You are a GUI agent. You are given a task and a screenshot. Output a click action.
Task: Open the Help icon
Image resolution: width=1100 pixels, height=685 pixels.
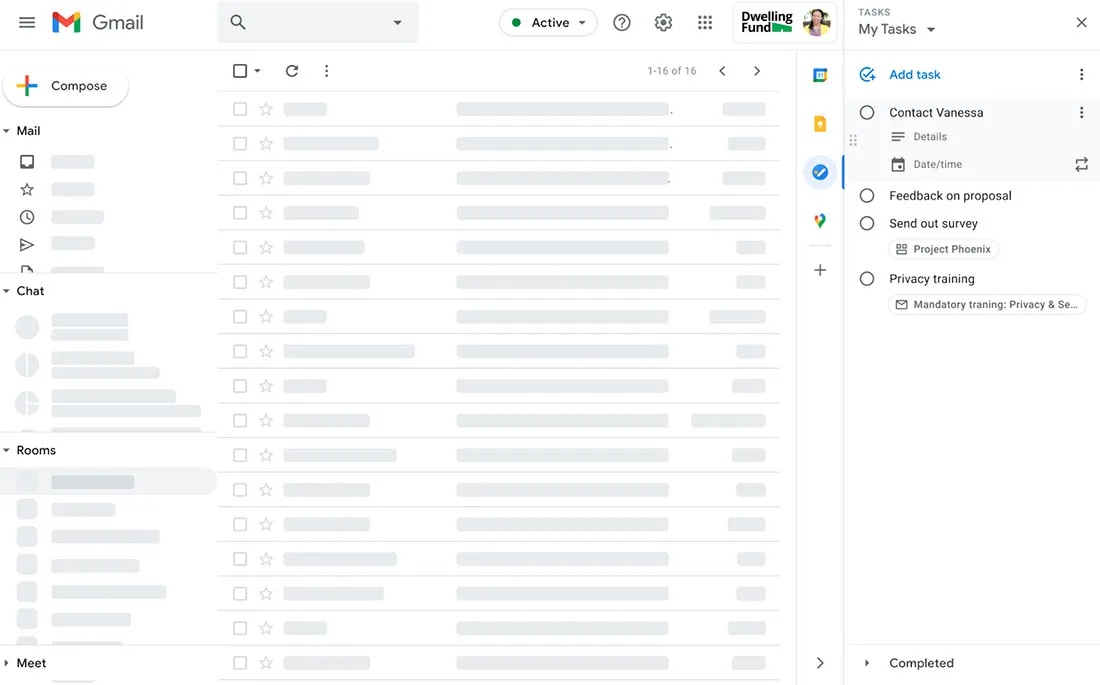(622, 21)
